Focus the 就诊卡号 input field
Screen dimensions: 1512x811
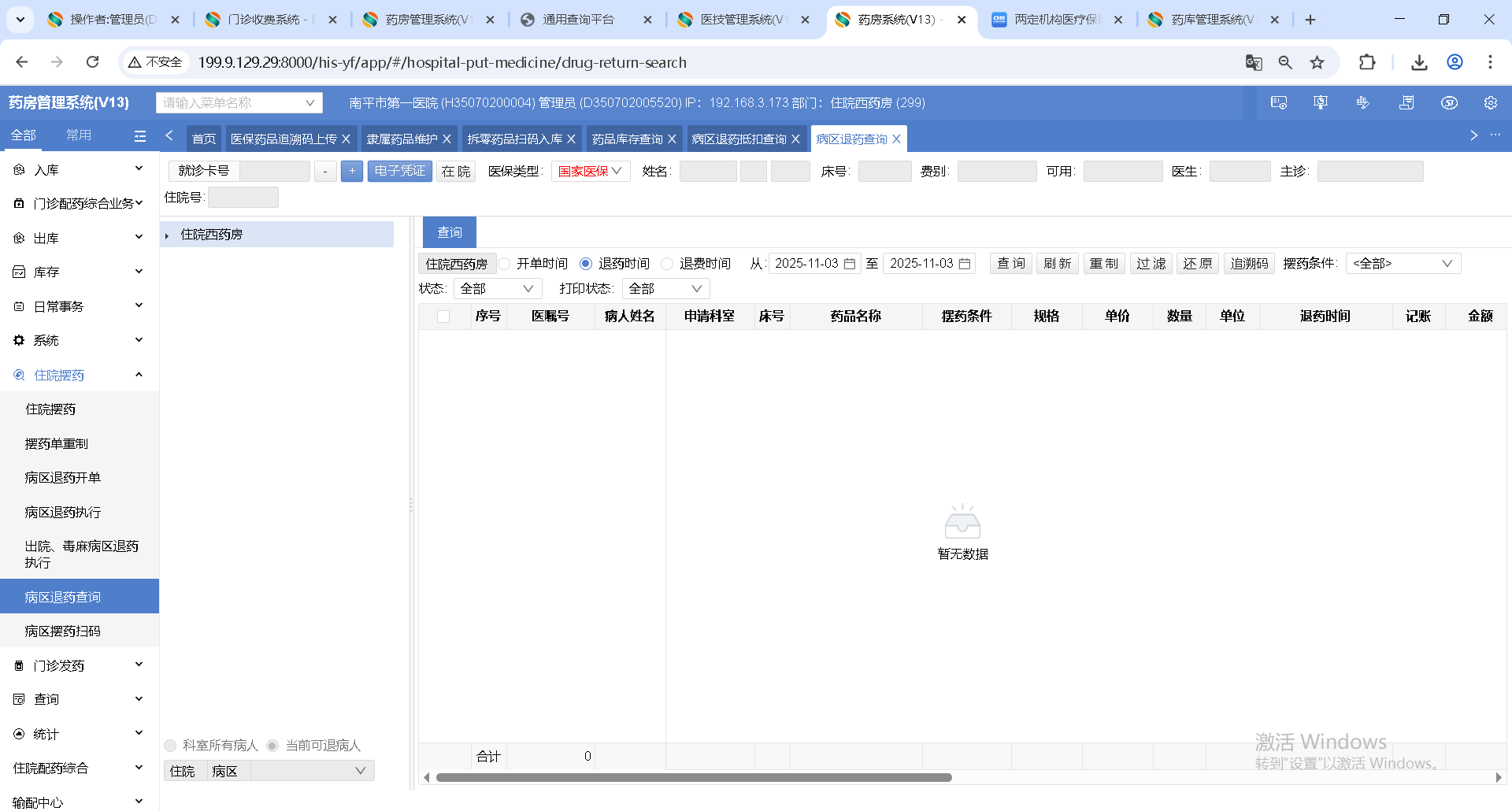(x=275, y=171)
